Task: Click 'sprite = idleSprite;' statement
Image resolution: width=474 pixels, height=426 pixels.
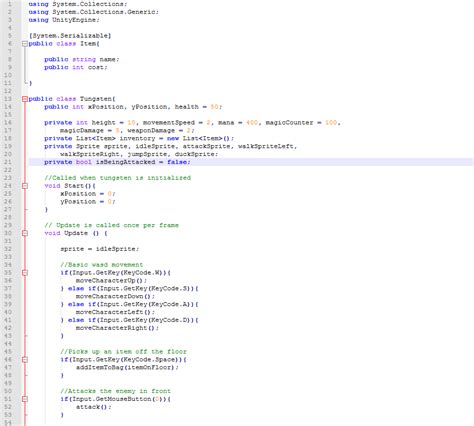Action: coord(100,249)
